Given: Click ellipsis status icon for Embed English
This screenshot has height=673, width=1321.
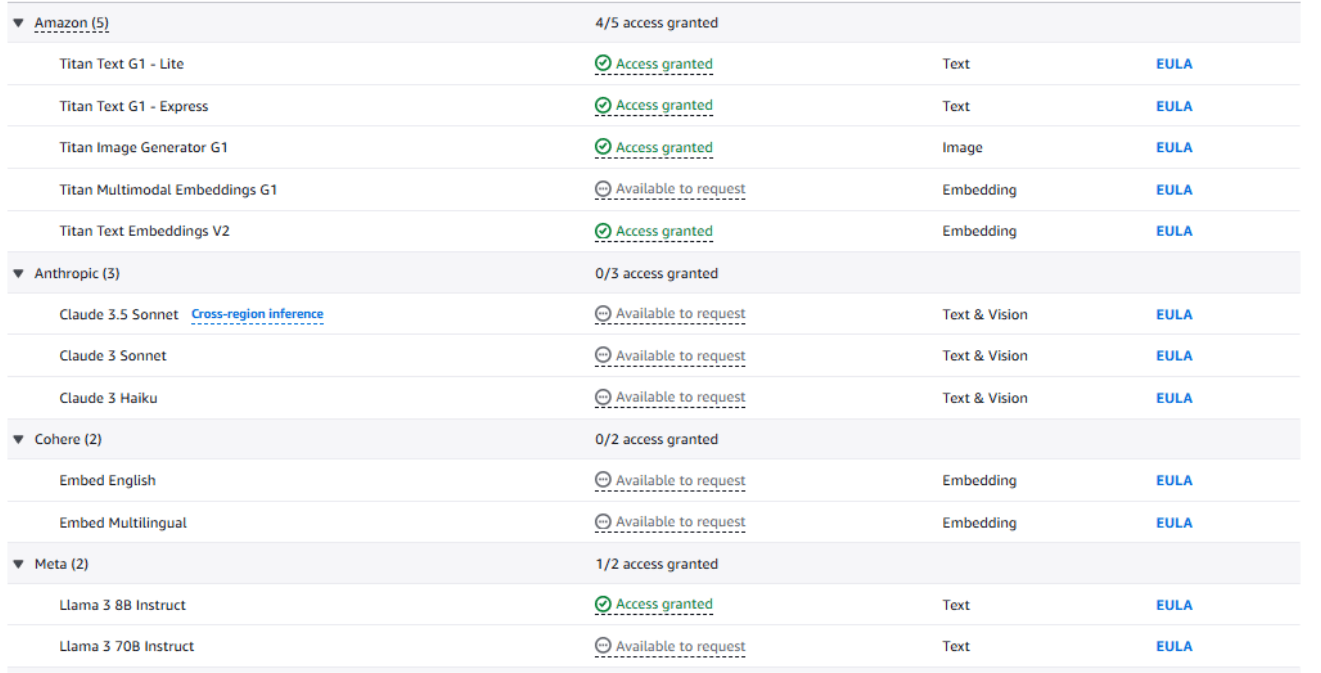Looking at the screenshot, I should tap(603, 481).
